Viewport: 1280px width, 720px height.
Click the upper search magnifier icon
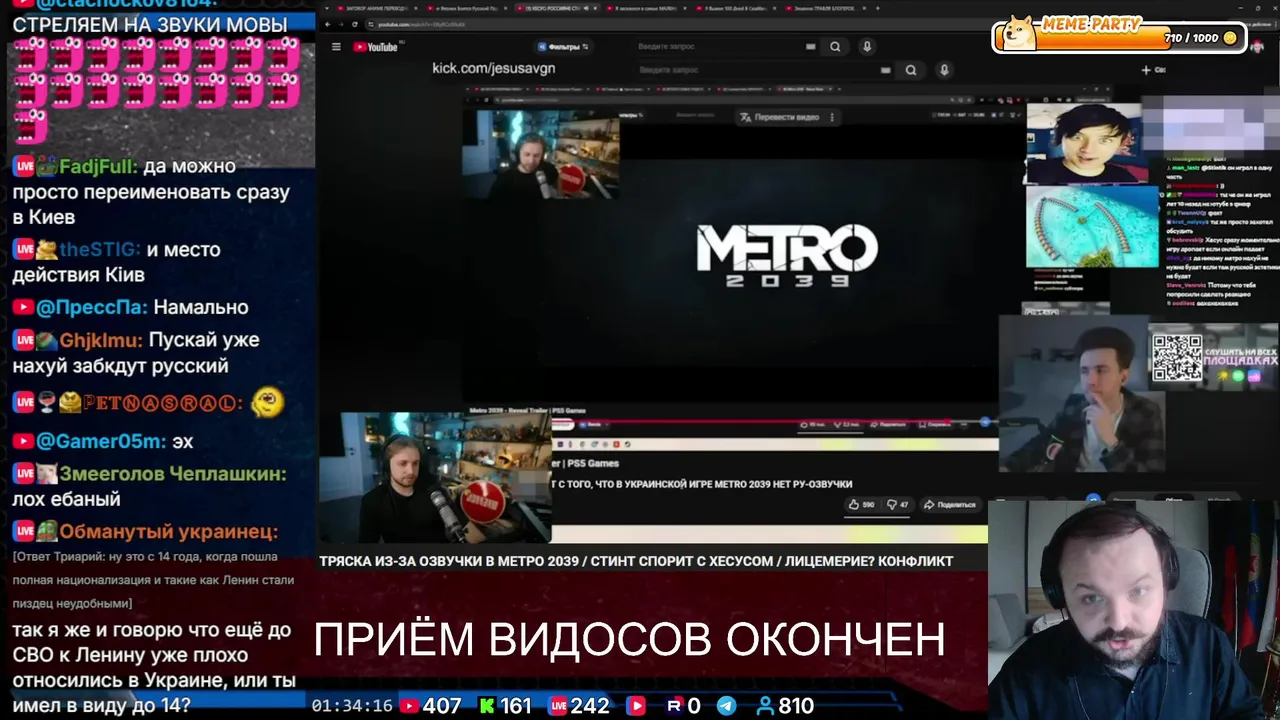(835, 47)
